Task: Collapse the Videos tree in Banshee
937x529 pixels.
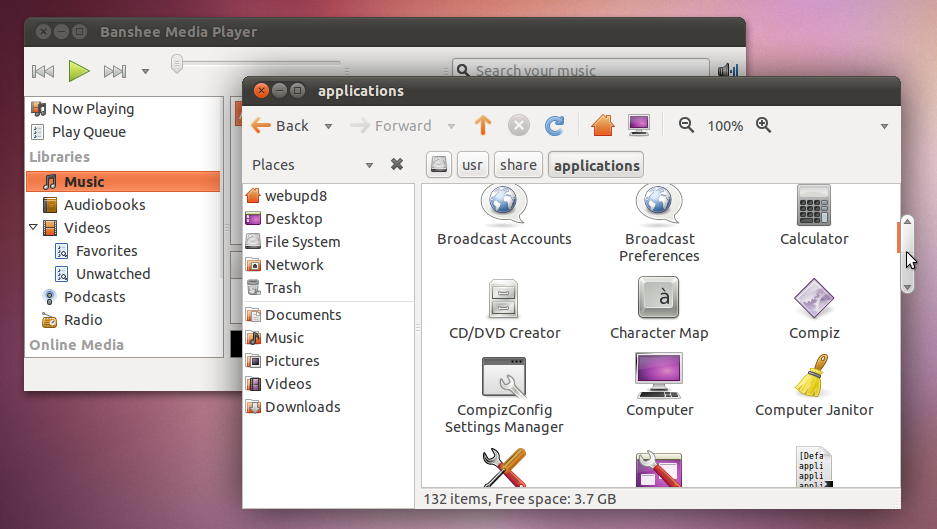Action: 33,227
